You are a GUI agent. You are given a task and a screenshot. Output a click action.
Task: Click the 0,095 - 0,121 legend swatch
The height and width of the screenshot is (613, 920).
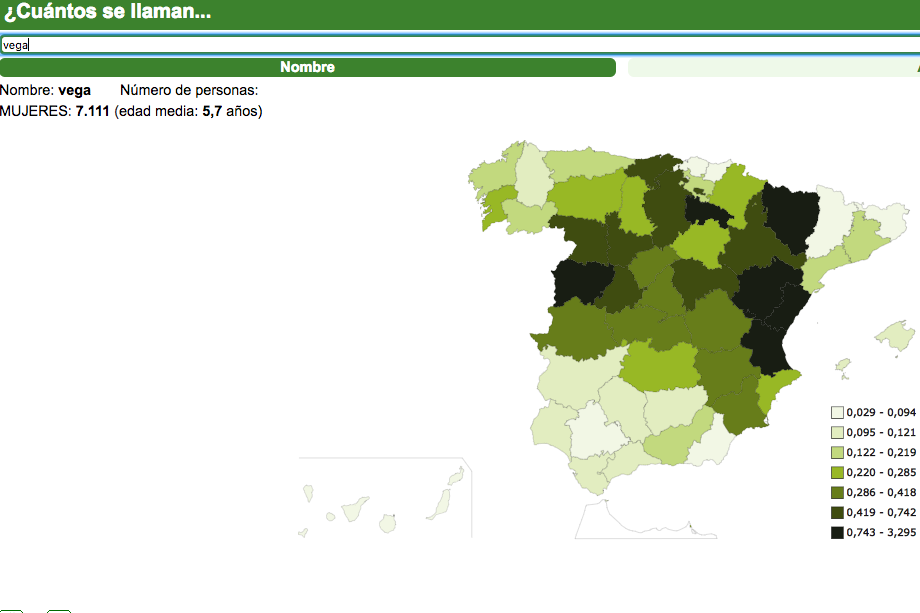(837, 432)
